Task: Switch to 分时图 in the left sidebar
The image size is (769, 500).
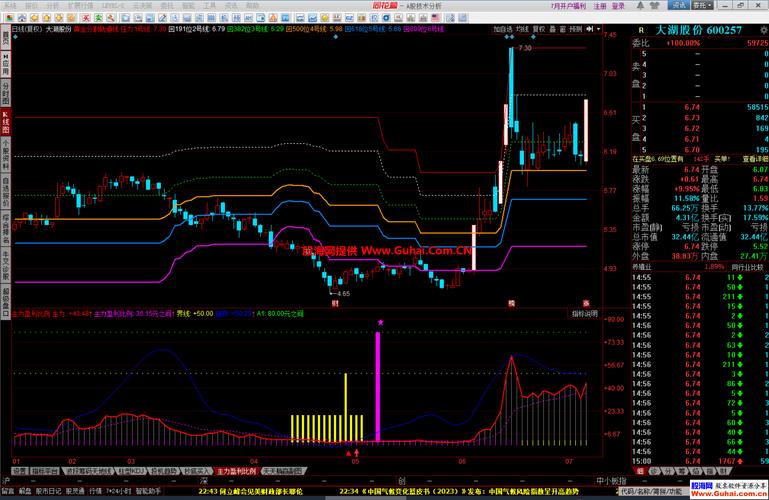Action: click(5, 93)
